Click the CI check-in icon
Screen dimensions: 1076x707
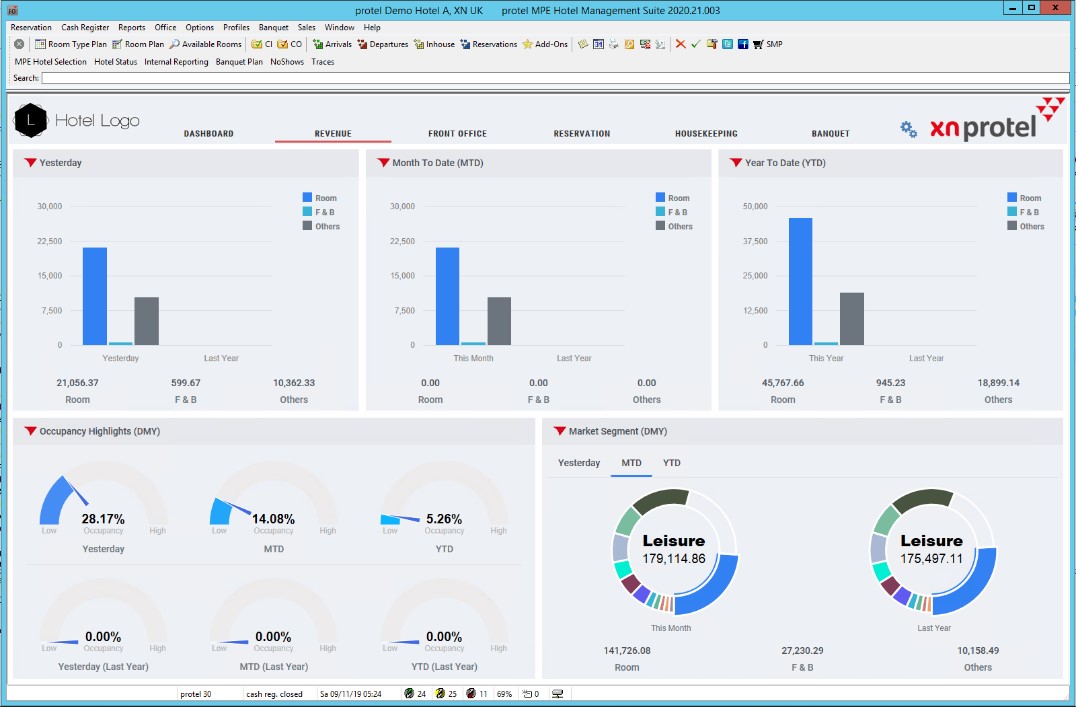click(257, 44)
